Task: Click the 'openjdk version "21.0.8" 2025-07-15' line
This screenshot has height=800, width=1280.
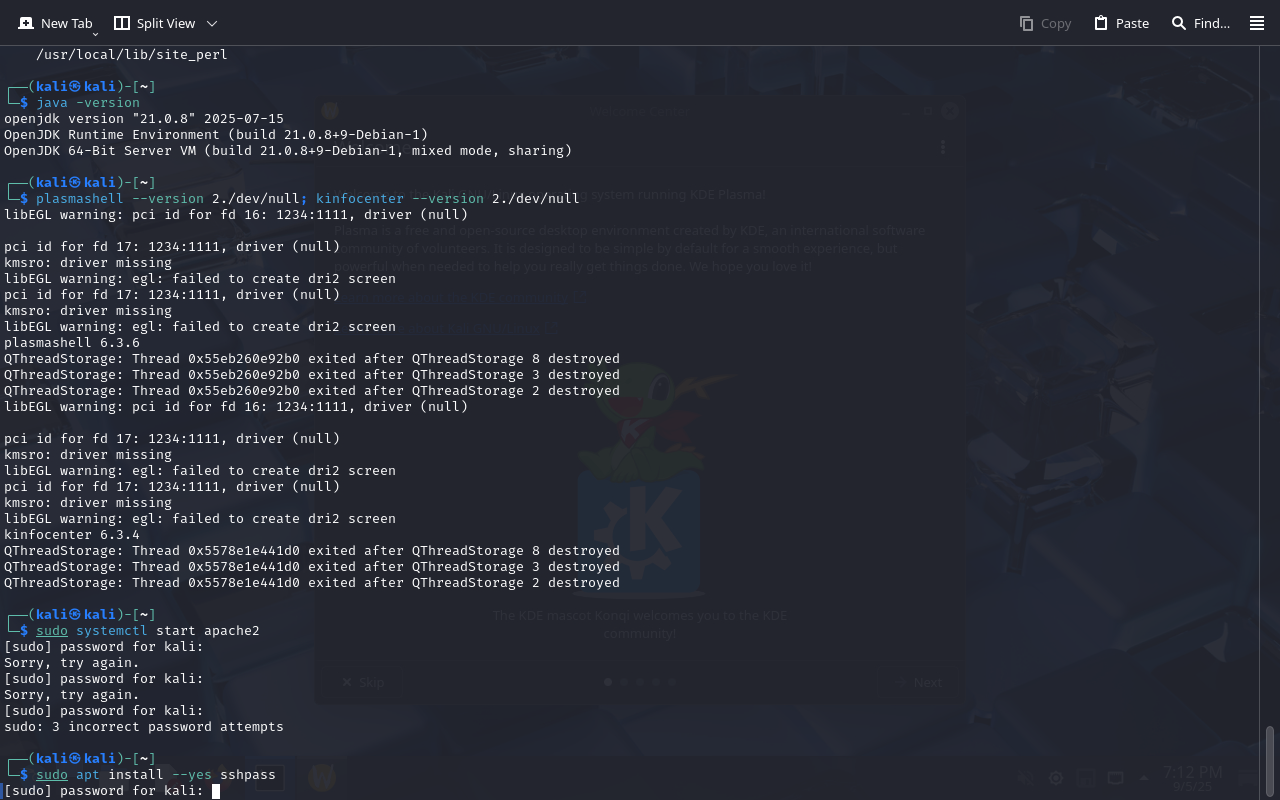Action: pos(144,119)
